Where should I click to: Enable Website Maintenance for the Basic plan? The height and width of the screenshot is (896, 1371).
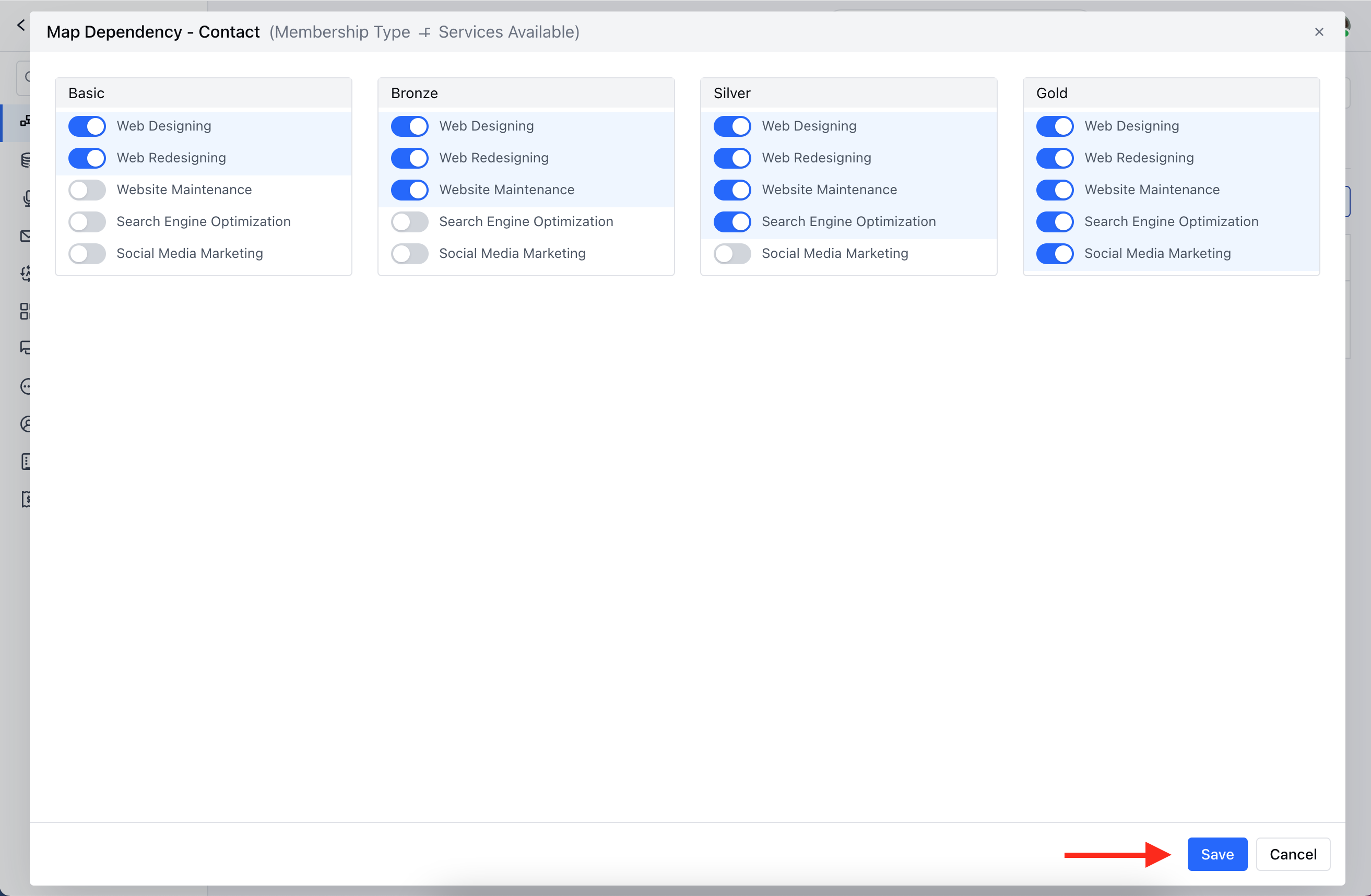coord(87,190)
